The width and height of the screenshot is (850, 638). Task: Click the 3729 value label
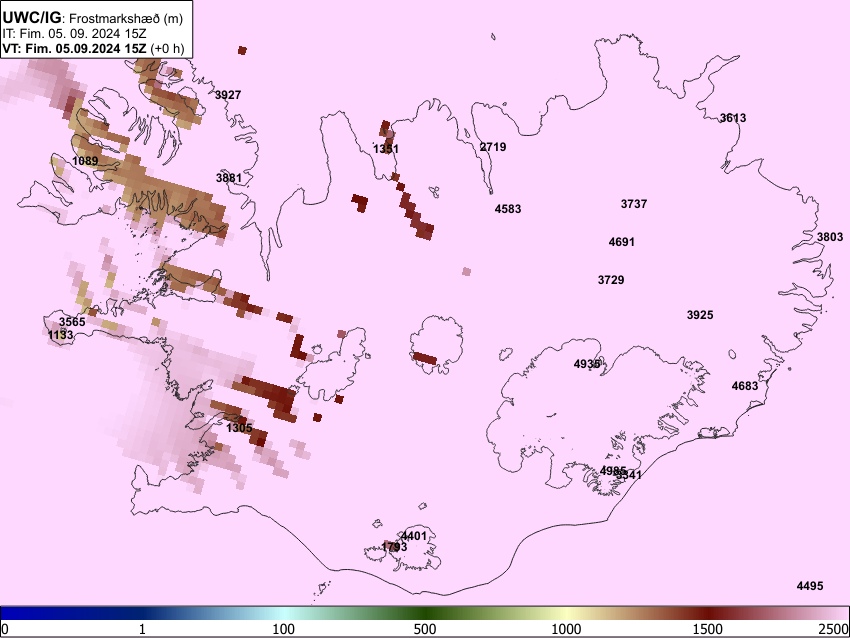(x=611, y=280)
